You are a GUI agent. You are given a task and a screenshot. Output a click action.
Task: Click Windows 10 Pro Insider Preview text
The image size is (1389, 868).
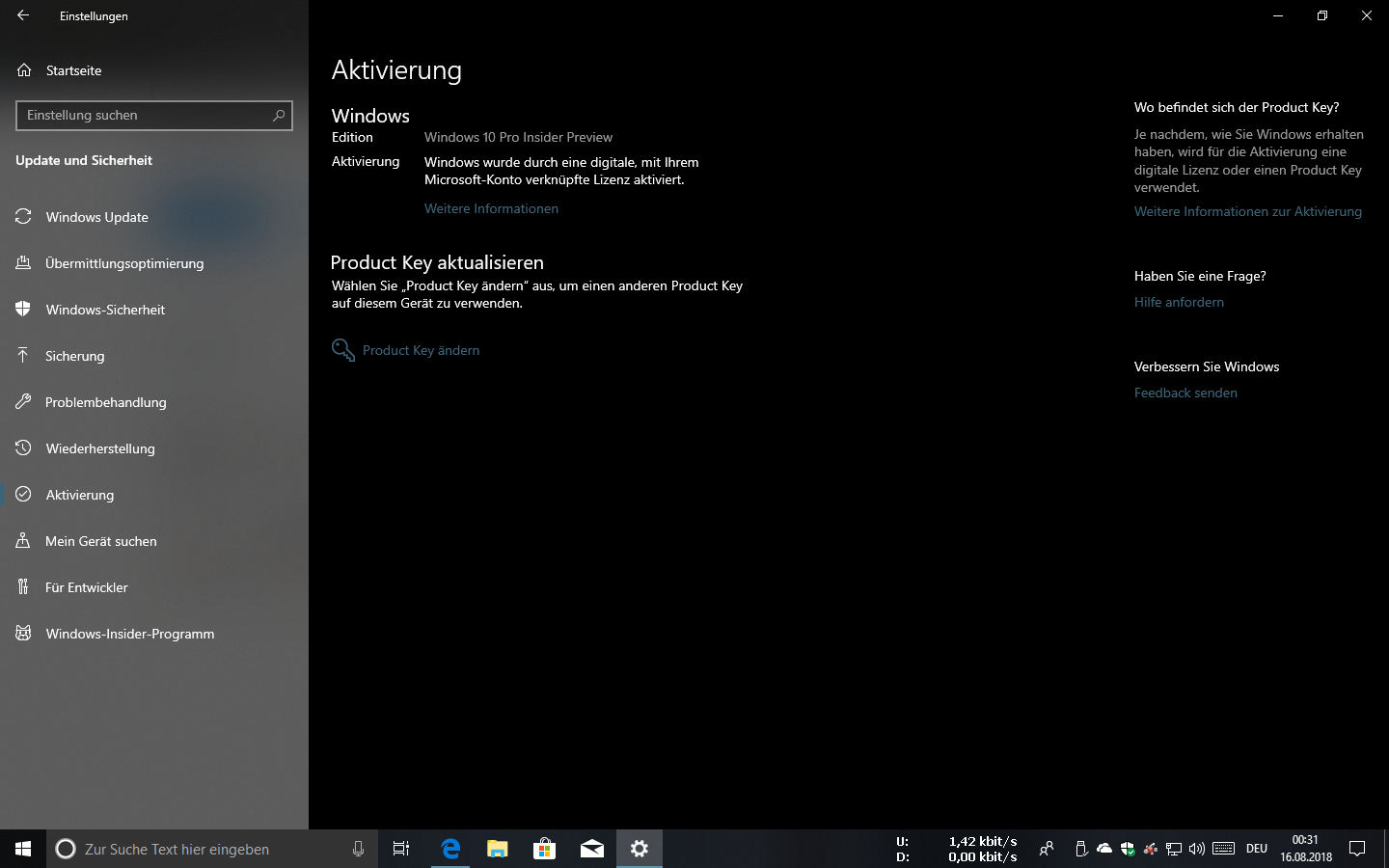518,137
